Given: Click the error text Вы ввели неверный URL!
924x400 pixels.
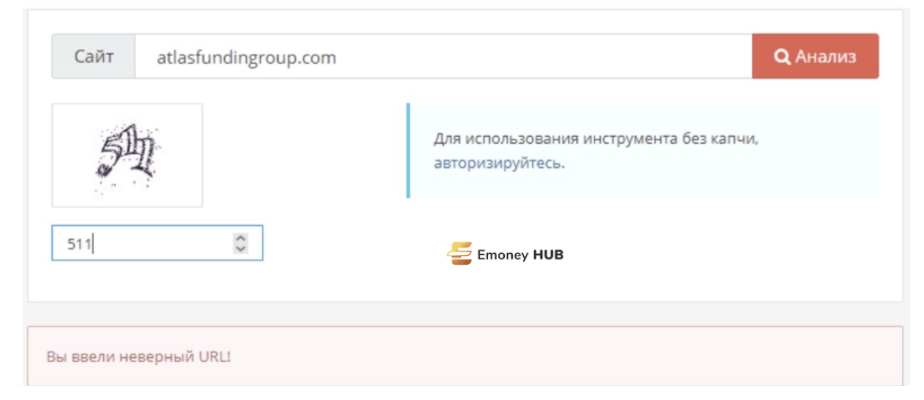Looking at the screenshot, I should click(x=138, y=357).
